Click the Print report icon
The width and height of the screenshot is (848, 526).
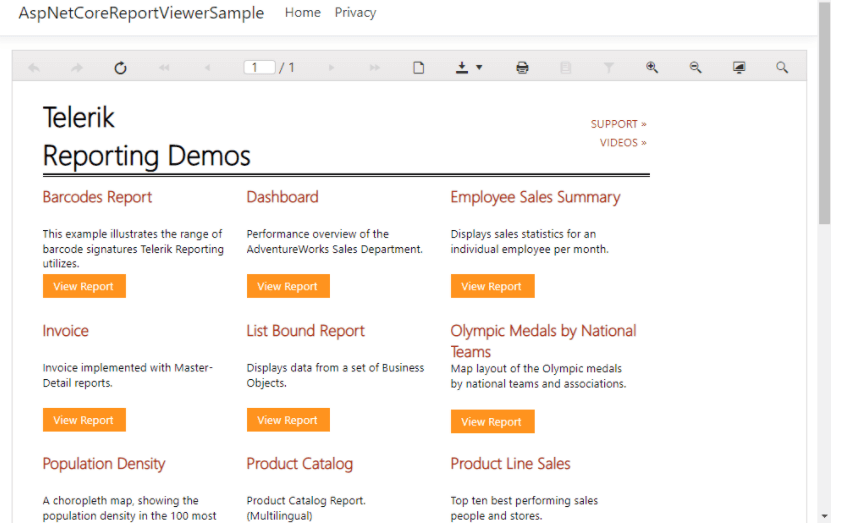(x=522, y=68)
